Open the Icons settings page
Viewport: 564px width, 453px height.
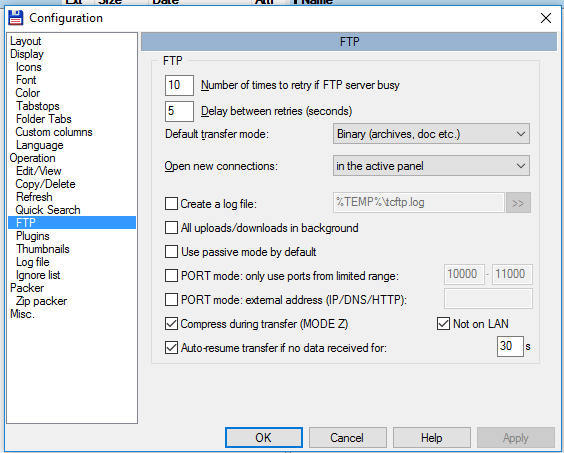[x=28, y=67]
